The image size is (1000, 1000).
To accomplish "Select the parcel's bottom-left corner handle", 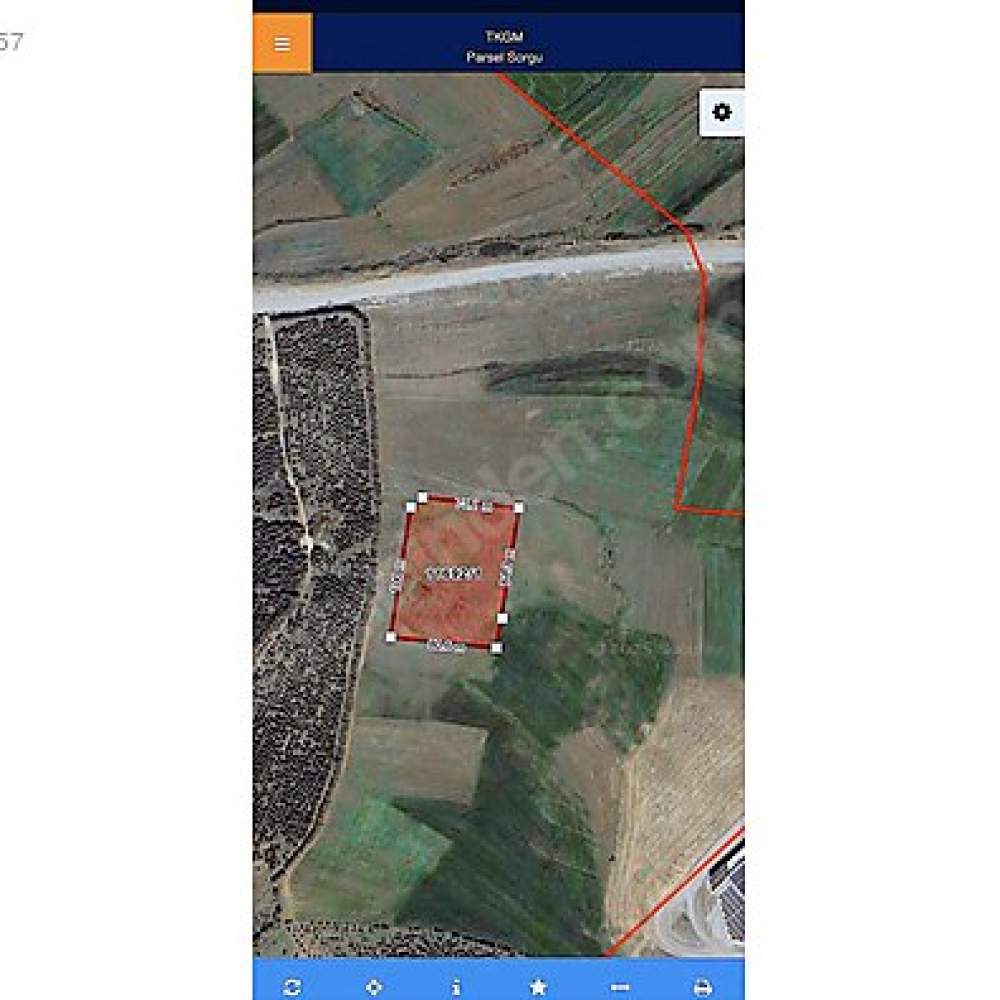I will (x=391, y=636).
